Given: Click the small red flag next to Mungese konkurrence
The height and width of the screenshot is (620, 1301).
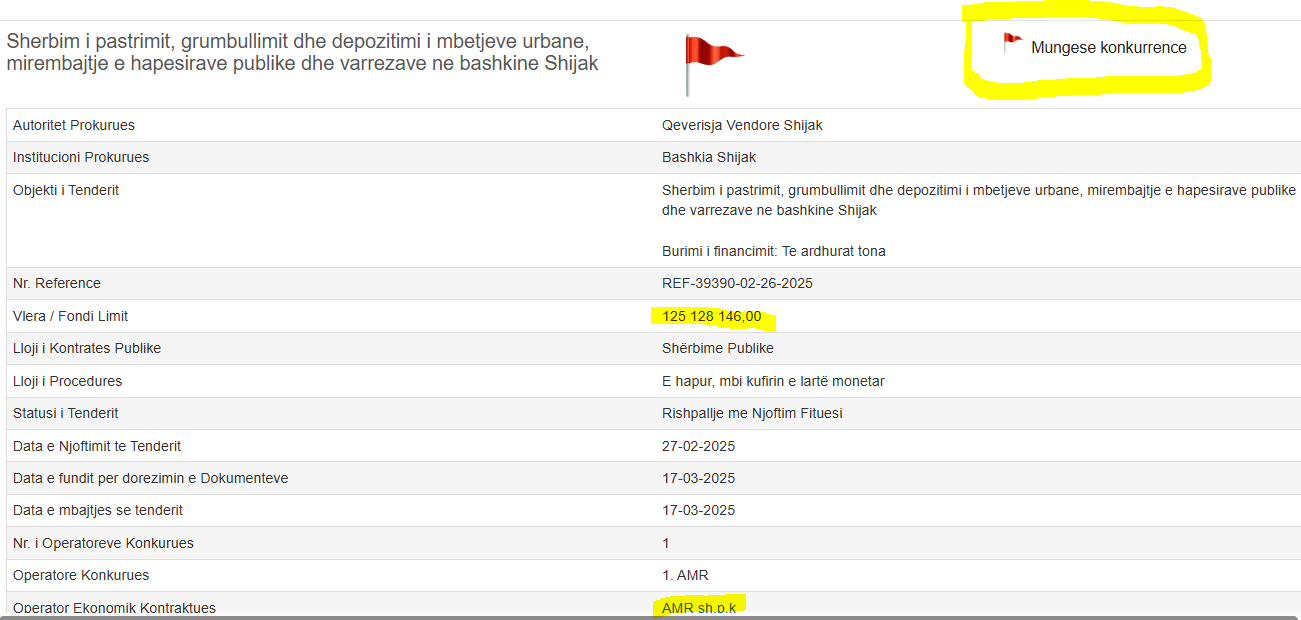Looking at the screenshot, I should tap(1012, 43).
